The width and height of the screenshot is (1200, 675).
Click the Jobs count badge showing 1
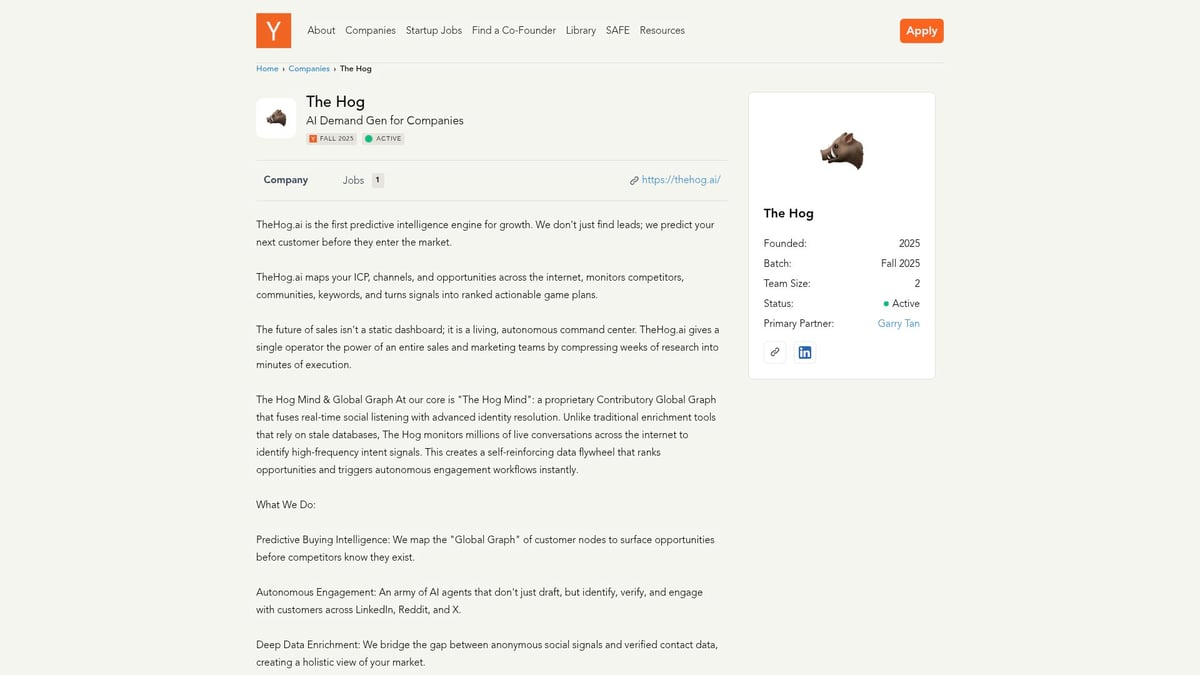pyautogui.click(x=378, y=180)
